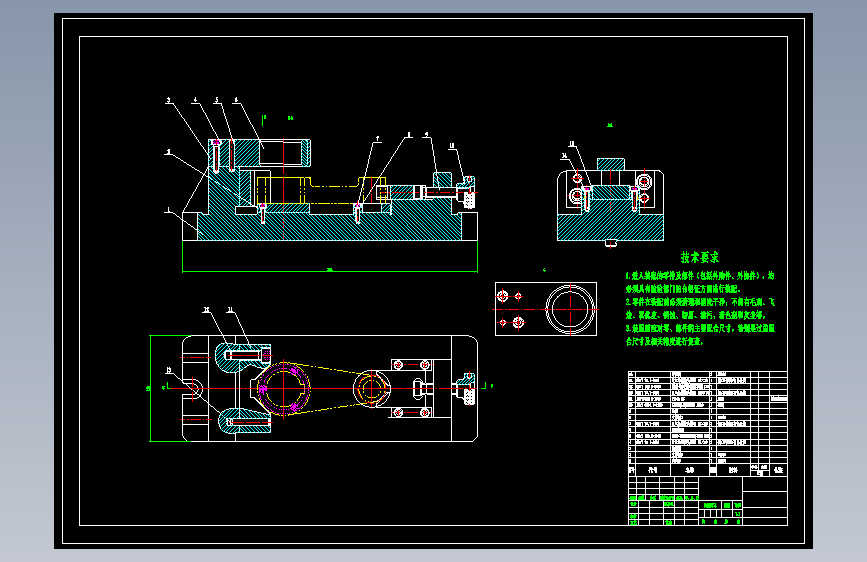This screenshot has height=562, width=867.
Task: Click technical requirement note number 3
Action: pyautogui.click(x=700, y=335)
